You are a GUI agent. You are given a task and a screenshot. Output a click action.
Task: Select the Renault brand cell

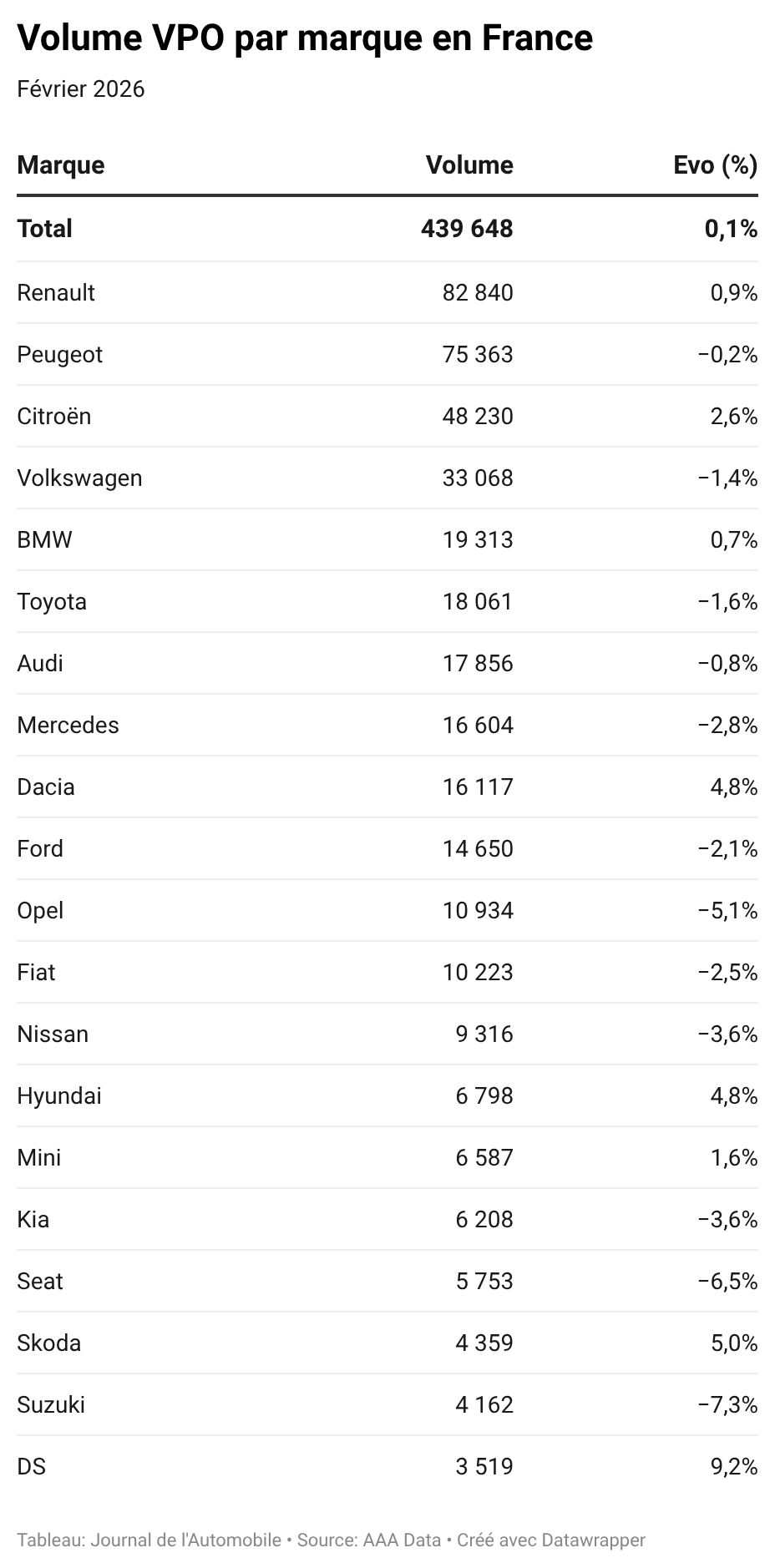point(56,293)
